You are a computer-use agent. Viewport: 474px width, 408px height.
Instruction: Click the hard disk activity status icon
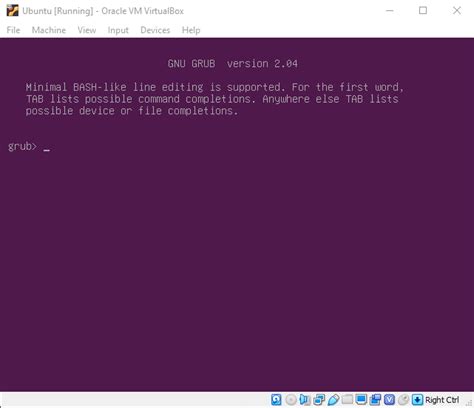tap(276, 399)
